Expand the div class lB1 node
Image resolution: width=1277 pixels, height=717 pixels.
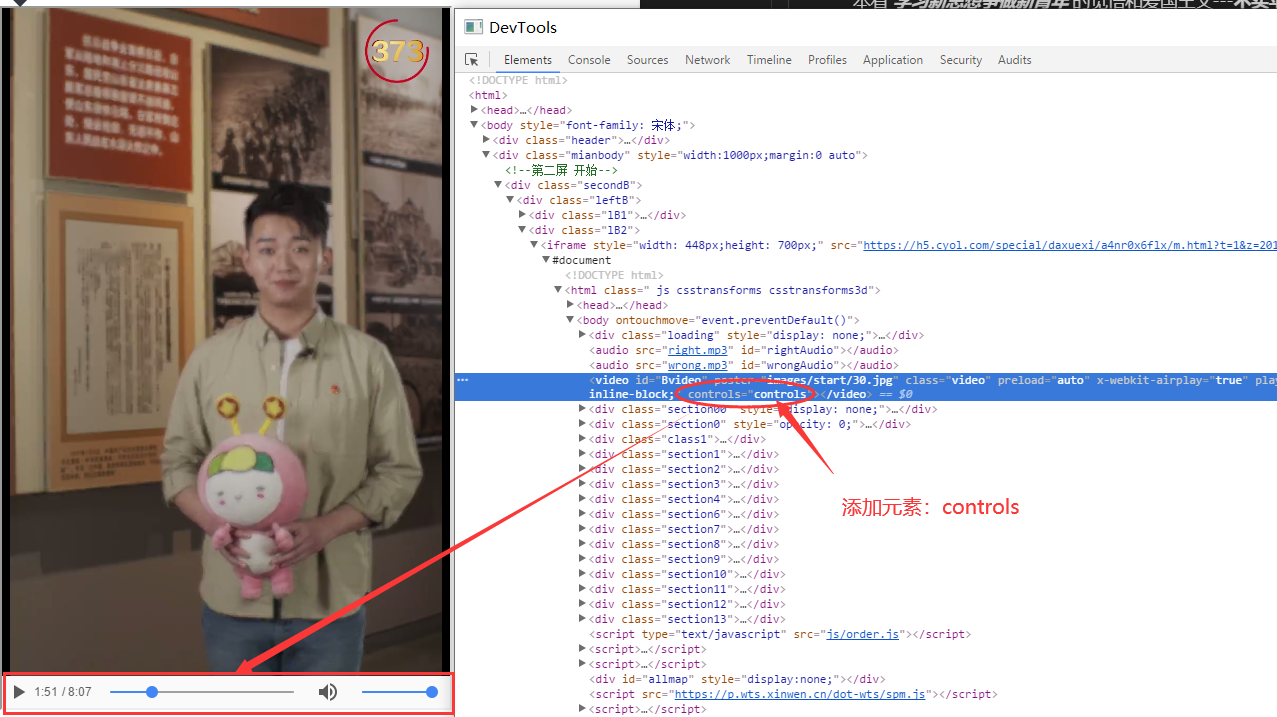[522, 215]
